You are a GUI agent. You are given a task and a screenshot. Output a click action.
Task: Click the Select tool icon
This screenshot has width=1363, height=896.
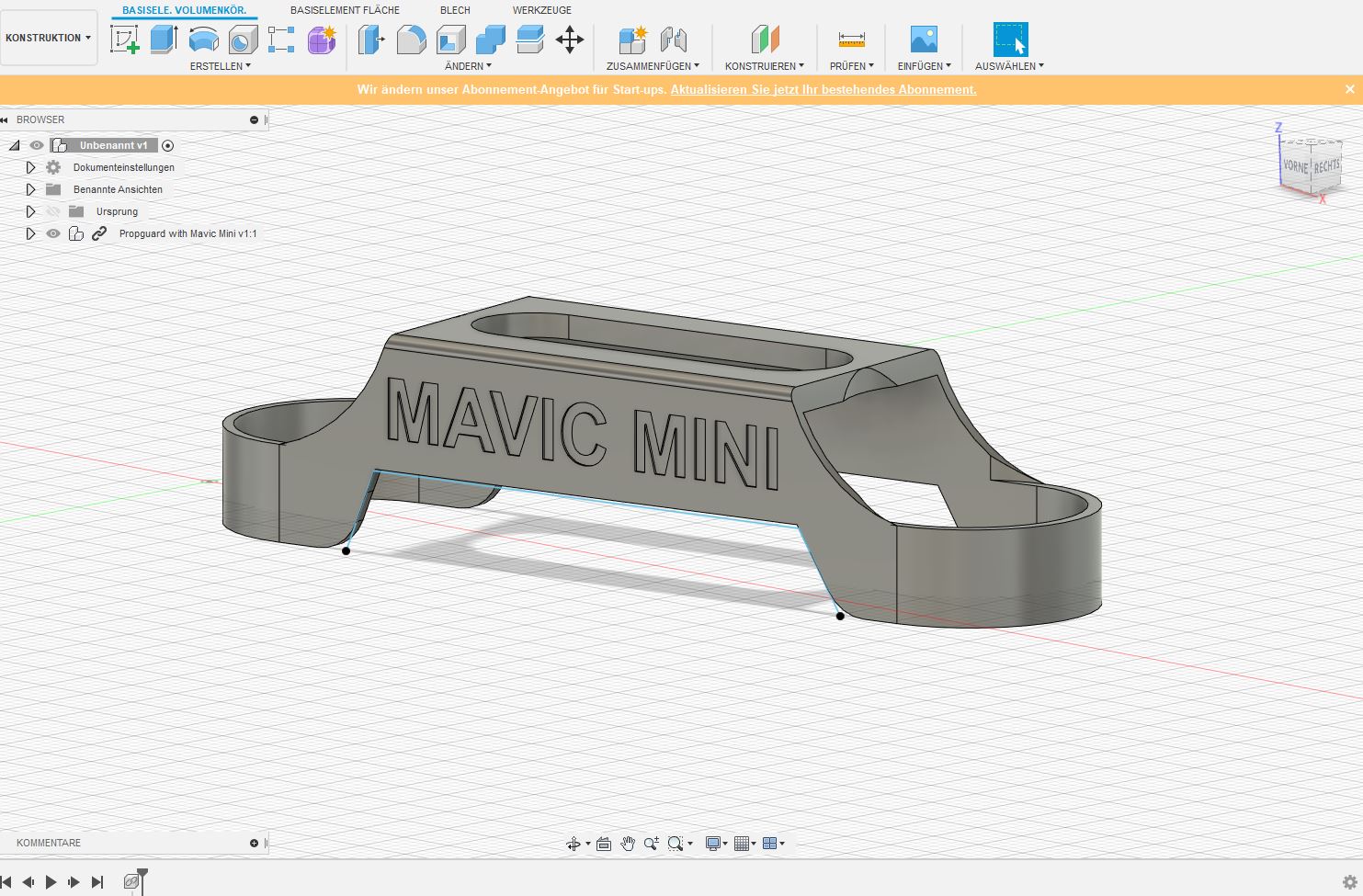tap(1010, 40)
